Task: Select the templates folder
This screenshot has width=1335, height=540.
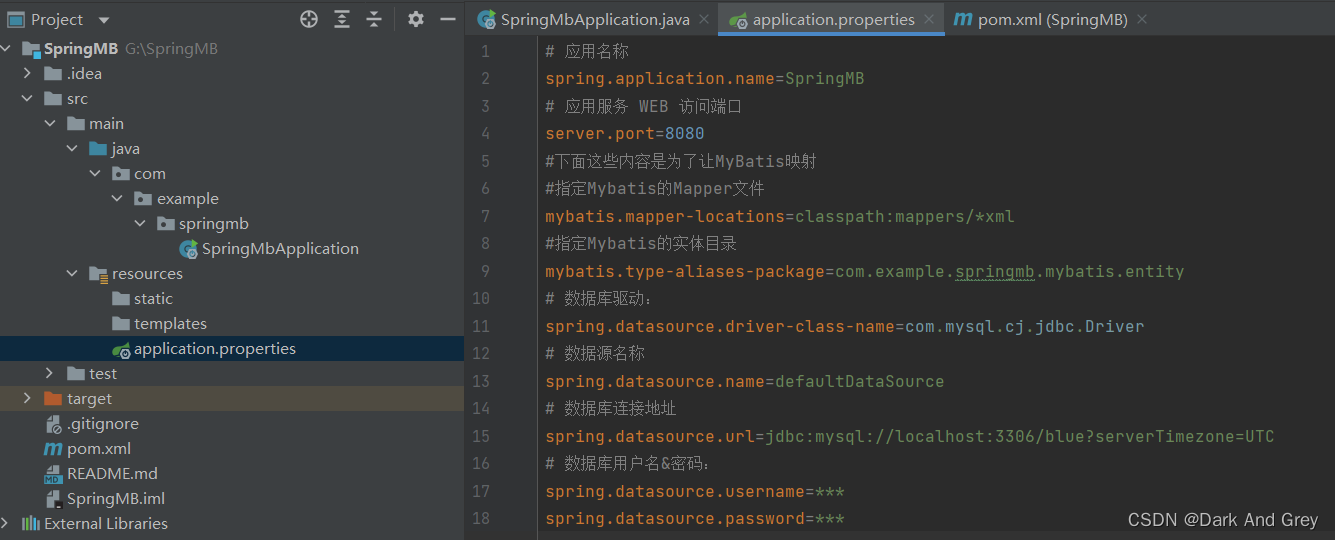Action: click(x=170, y=324)
